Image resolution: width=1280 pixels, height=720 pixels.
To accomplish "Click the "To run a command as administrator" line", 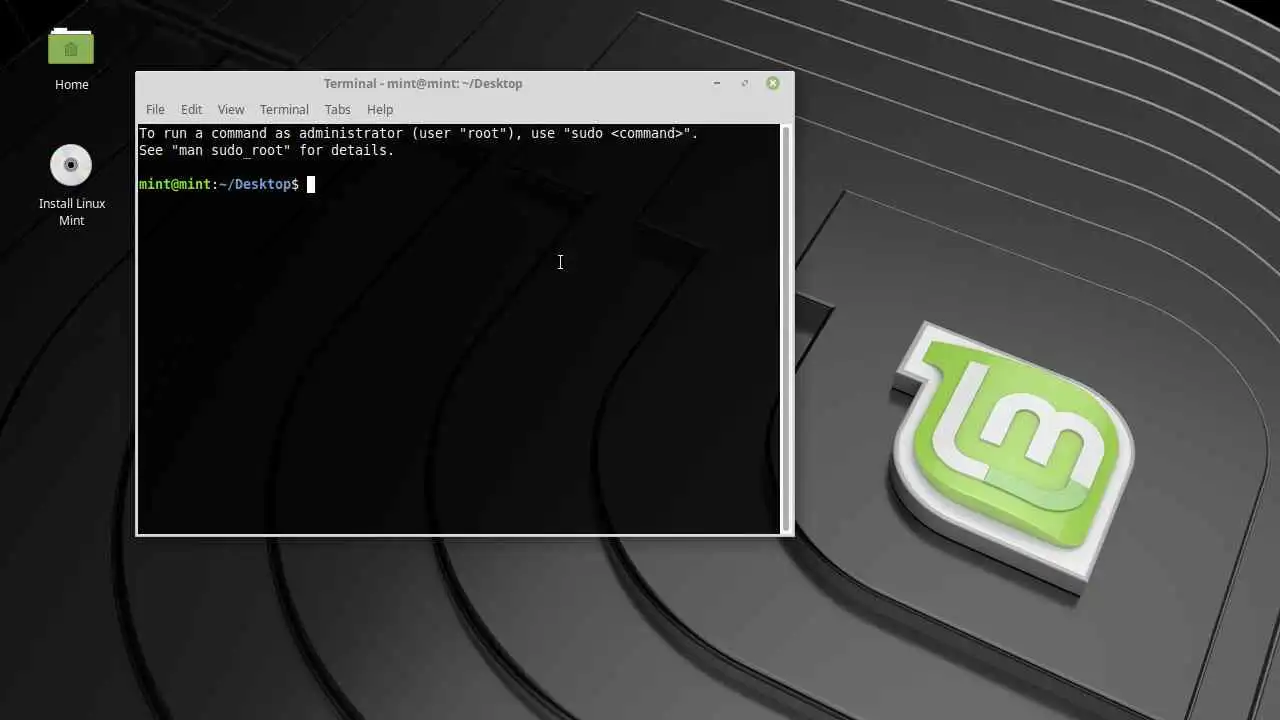I will point(419,133).
